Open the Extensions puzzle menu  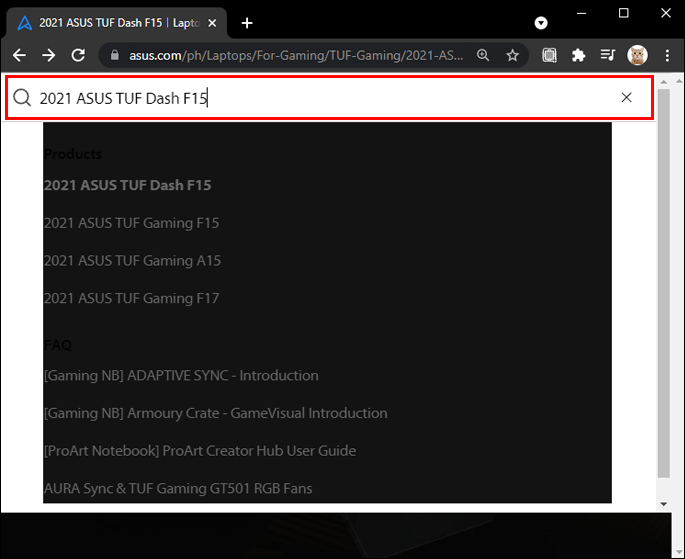pos(578,55)
